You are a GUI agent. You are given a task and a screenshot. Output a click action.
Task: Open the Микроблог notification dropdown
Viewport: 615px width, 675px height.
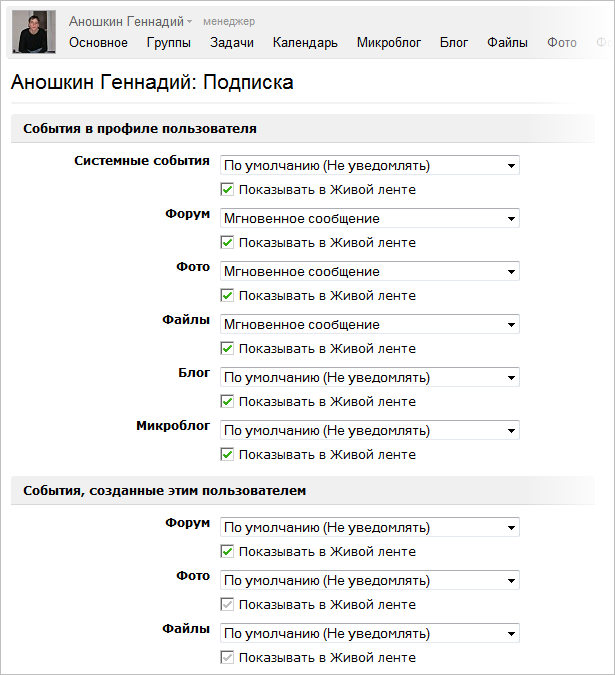370,430
